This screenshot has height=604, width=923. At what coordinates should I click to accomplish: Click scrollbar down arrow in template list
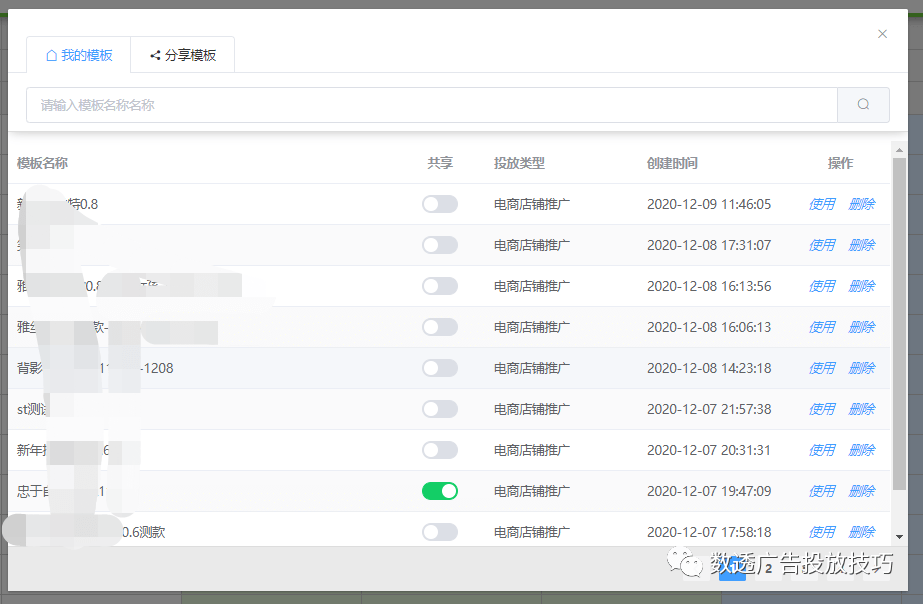coord(899,537)
